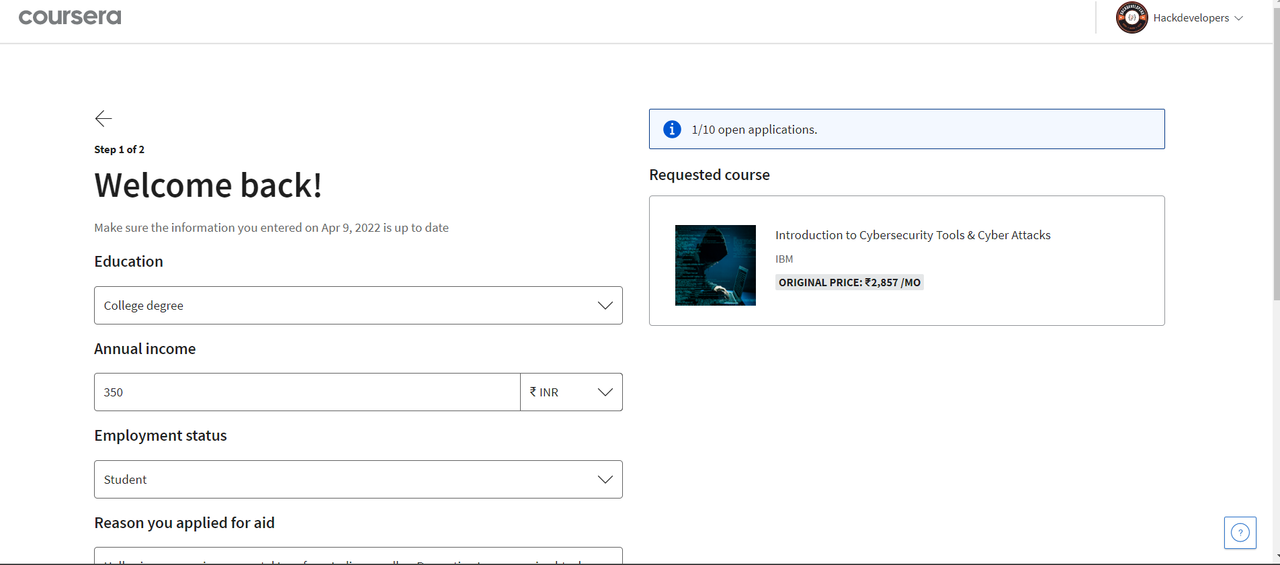Image resolution: width=1280 pixels, height=565 pixels.
Task: Click the cybersecurity course thumbnail image
Action: pyautogui.click(x=715, y=265)
